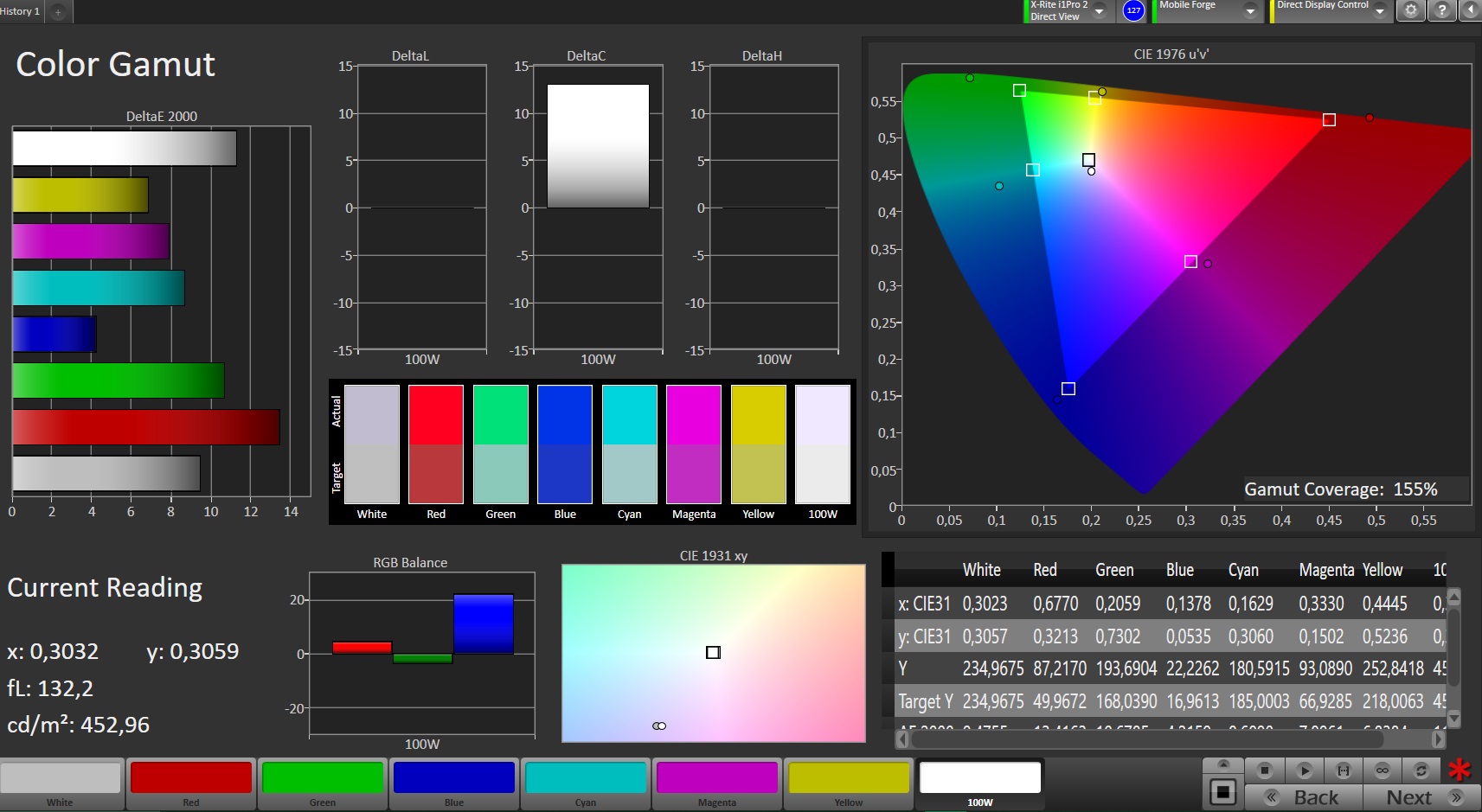Select the Magenta patch at bottom
Image resolution: width=1482 pixels, height=812 pixels.
pos(717,783)
